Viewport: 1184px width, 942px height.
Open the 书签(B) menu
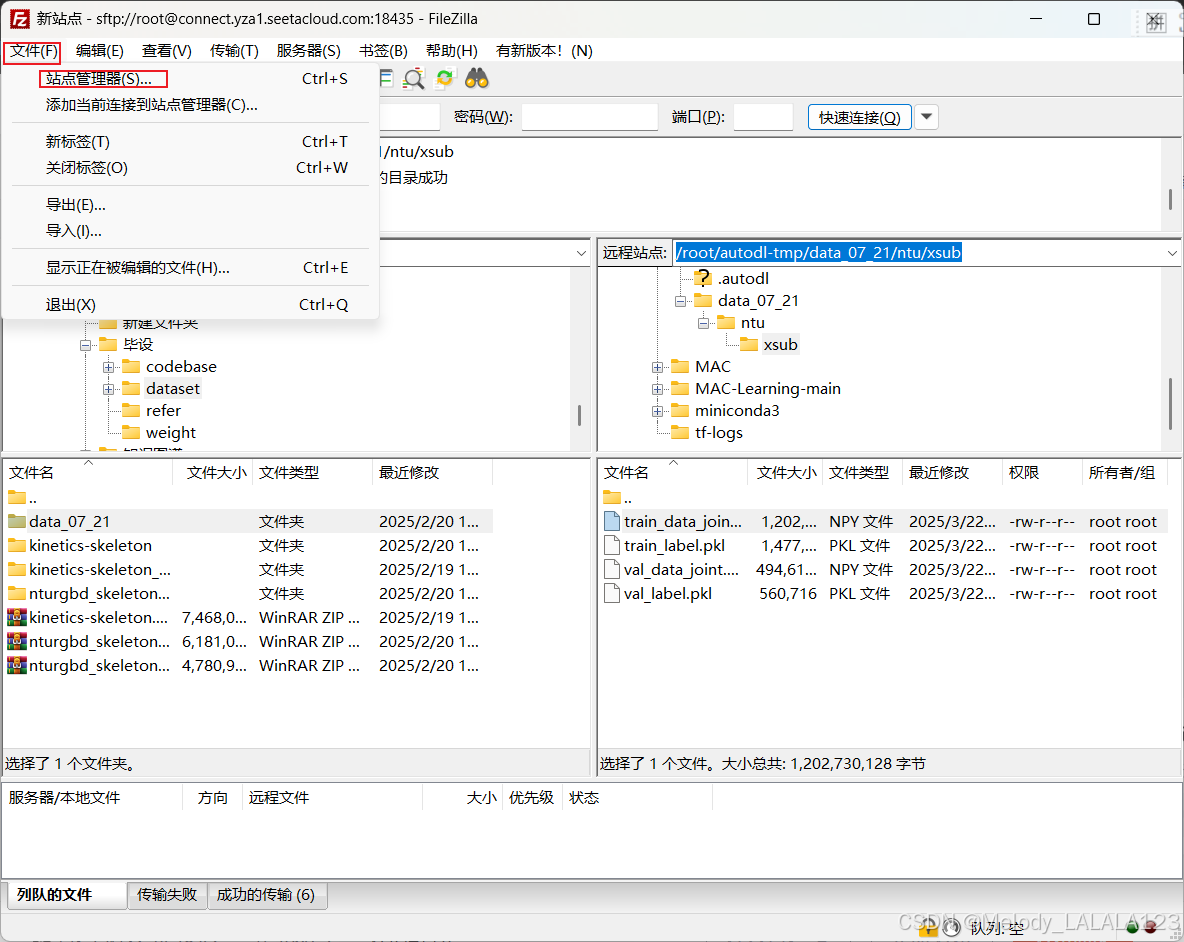click(384, 51)
